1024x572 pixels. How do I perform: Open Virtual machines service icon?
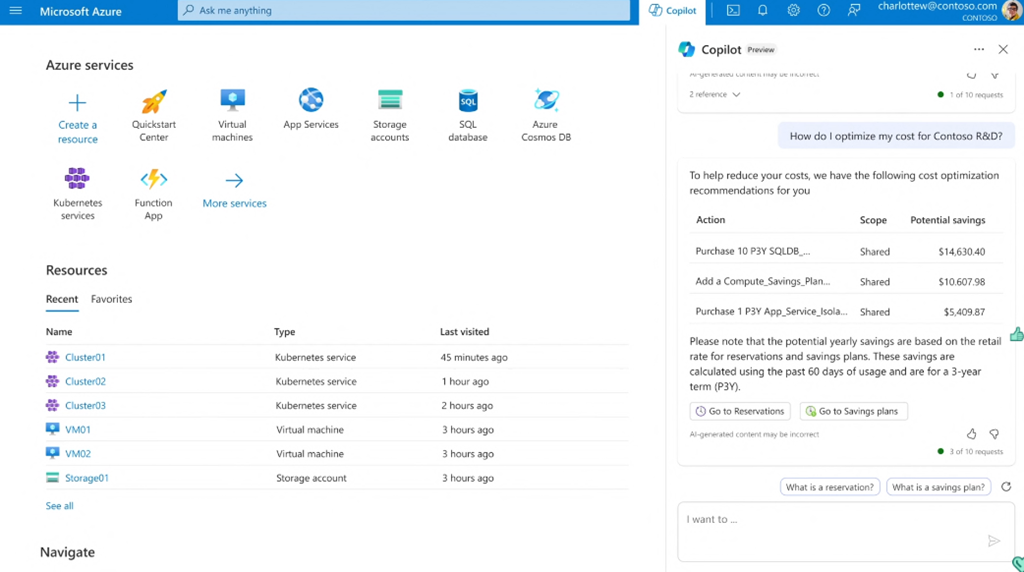point(232,101)
